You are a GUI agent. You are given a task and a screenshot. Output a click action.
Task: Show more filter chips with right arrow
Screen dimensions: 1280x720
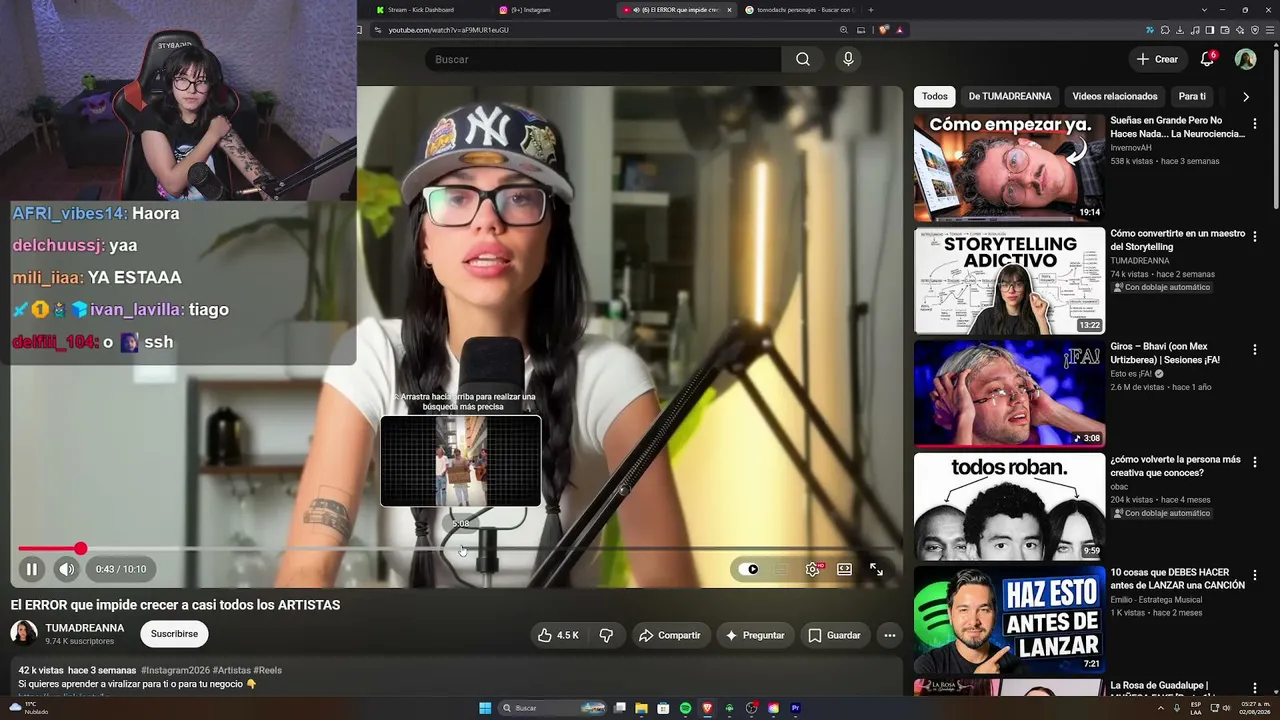point(1245,96)
